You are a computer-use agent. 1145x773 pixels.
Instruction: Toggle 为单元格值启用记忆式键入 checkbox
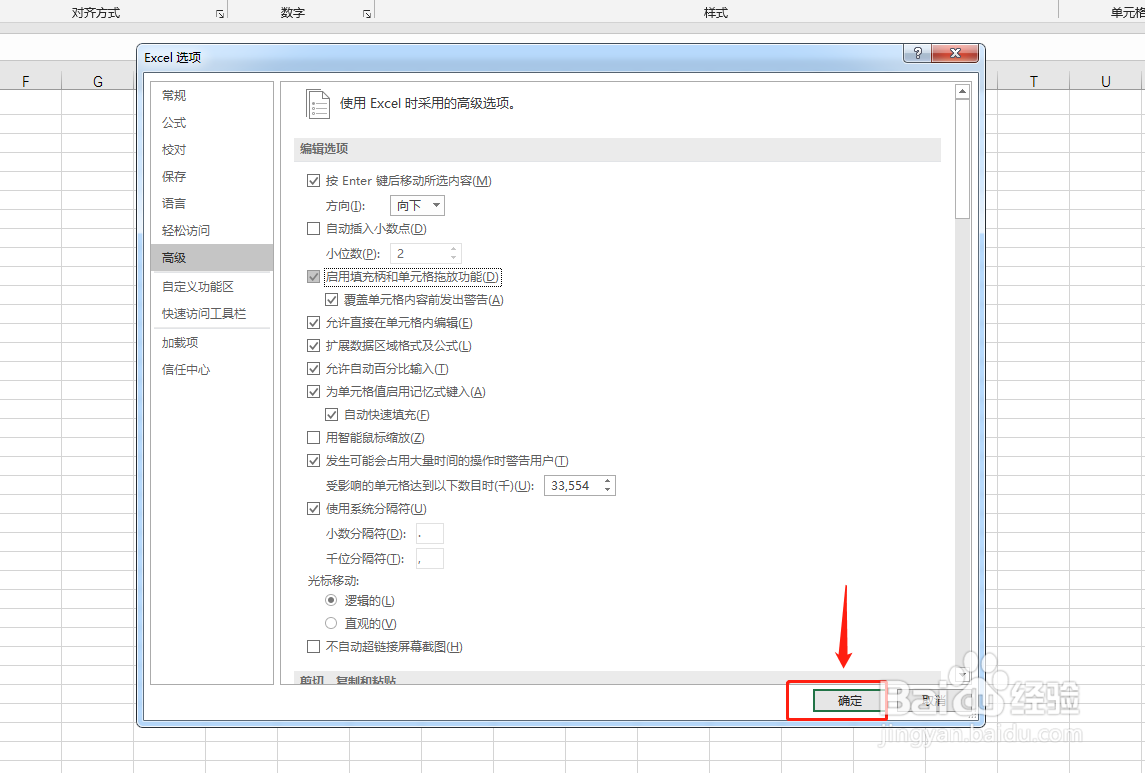pyautogui.click(x=313, y=392)
